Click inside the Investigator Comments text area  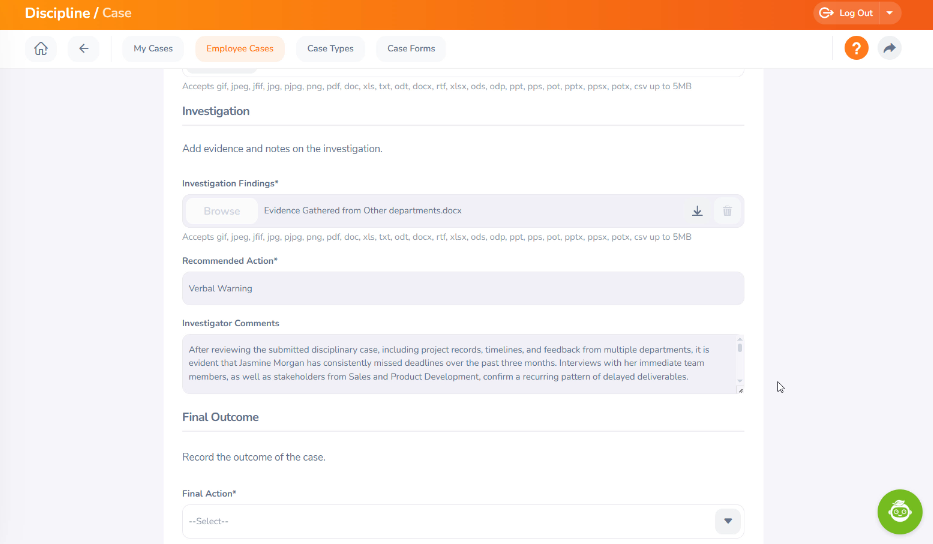point(455,363)
